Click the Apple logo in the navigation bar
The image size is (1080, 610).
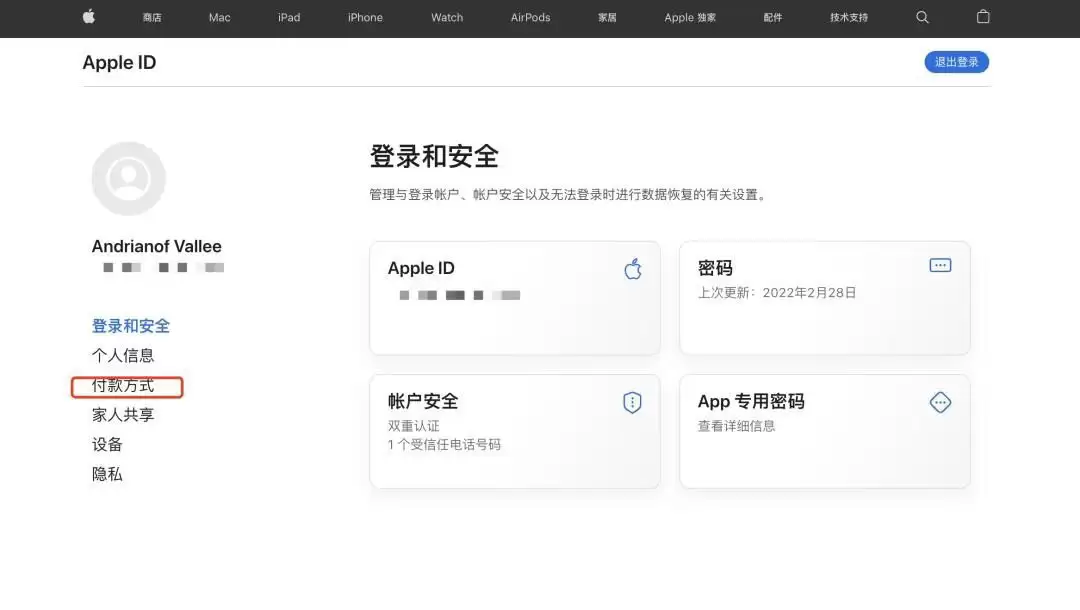click(x=88, y=17)
